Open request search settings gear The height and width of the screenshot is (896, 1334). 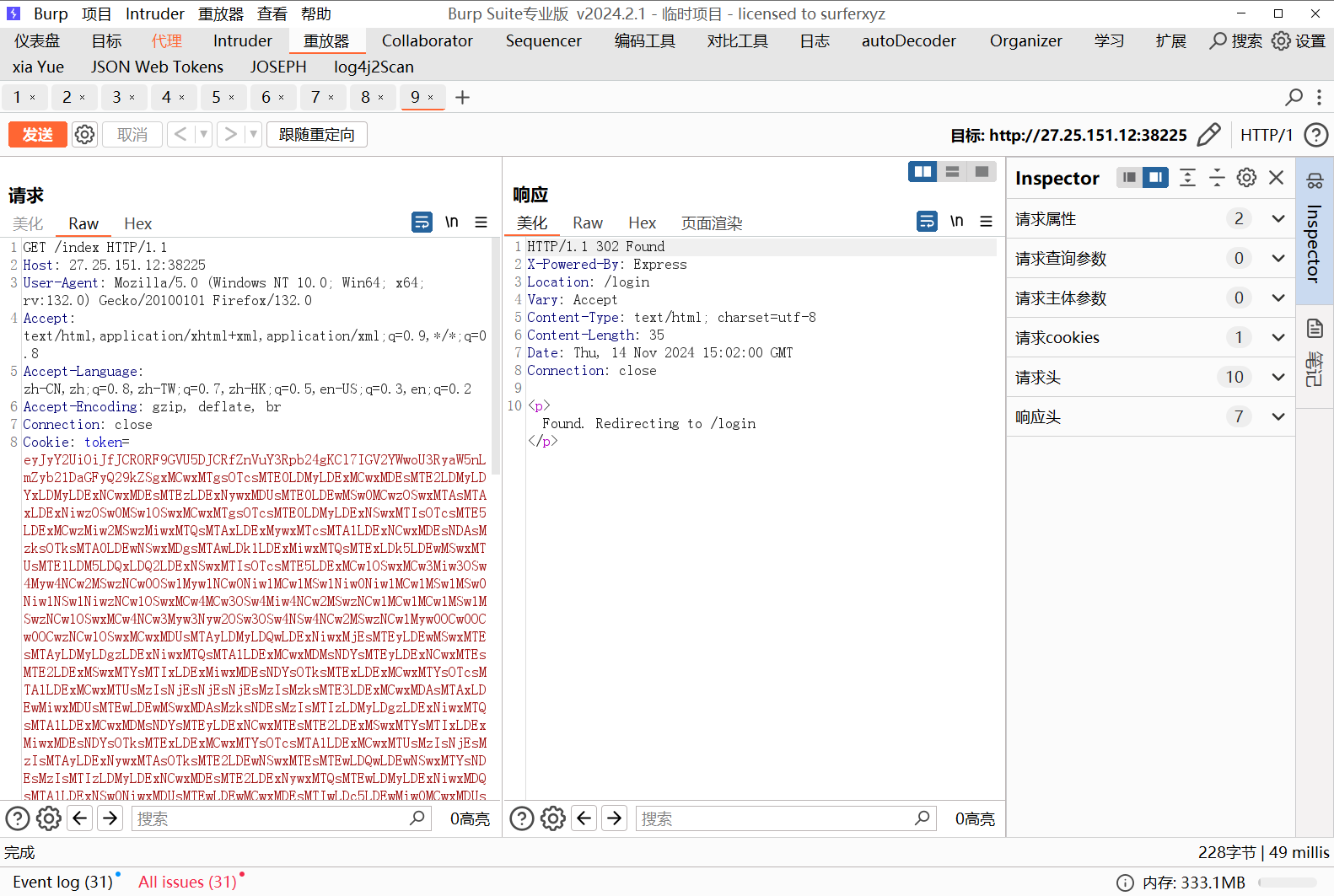tap(49, 818)
